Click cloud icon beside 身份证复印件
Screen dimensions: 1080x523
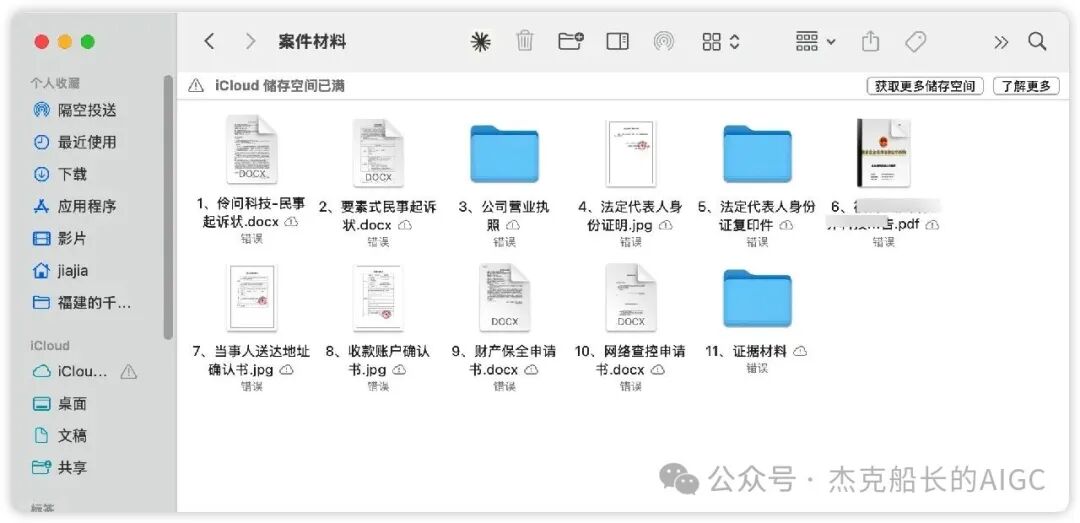pos(786,225)
